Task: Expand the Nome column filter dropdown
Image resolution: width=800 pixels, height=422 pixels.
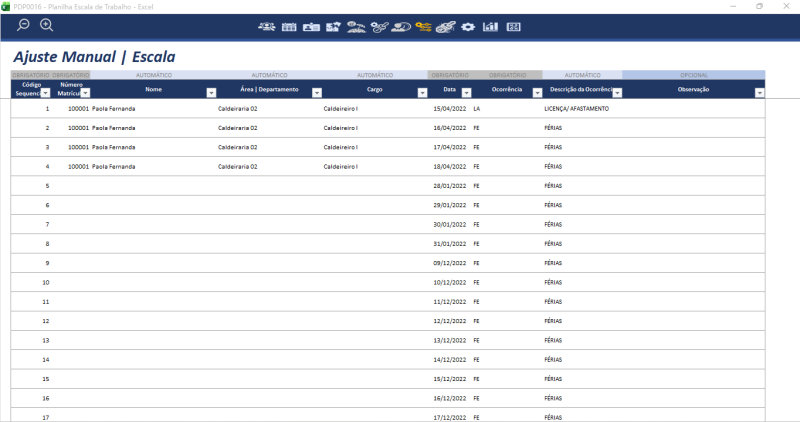Action: tap(211, 92)
